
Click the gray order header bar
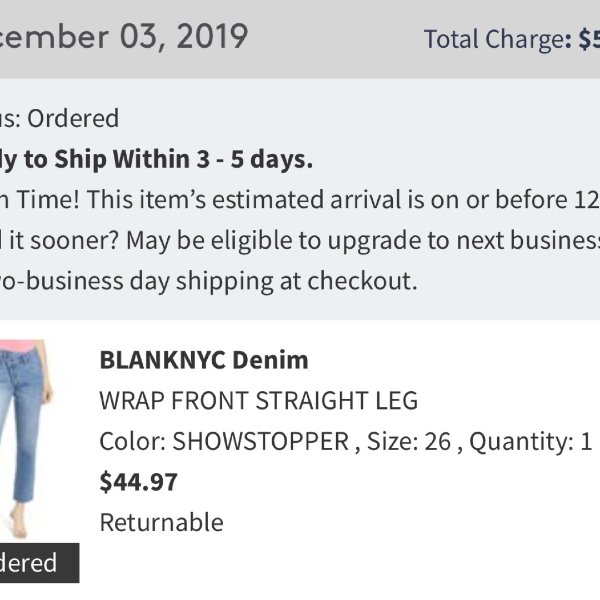click(x=300, y=39)
